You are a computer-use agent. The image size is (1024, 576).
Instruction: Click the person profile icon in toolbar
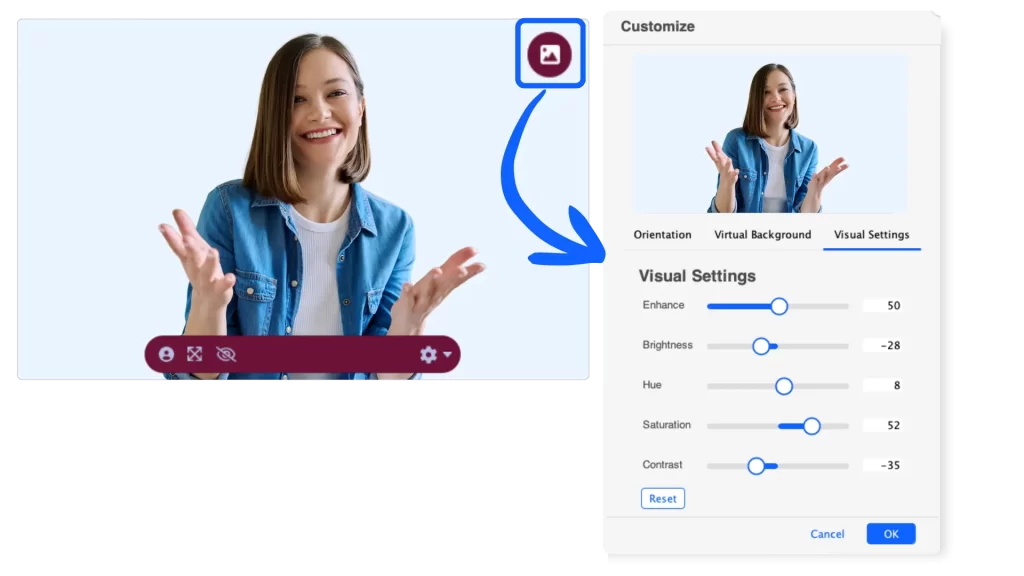pyautogui.click(x=166, y=354)
